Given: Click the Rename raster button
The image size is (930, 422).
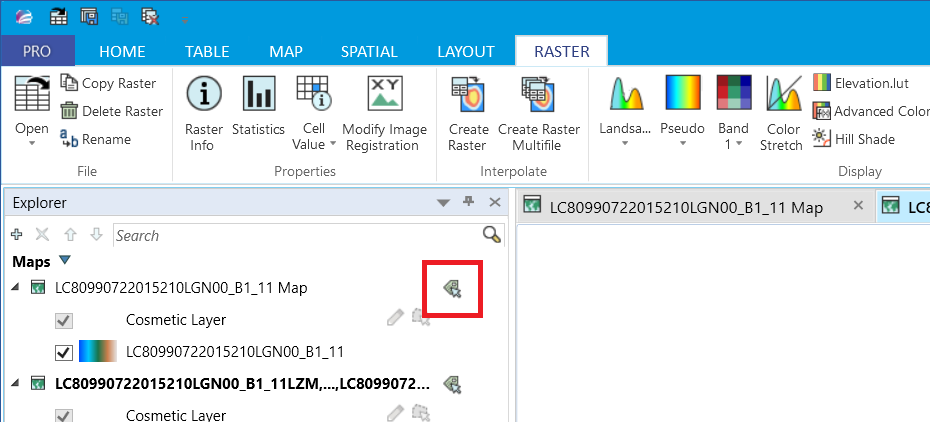Looking at the screenshot, I should pos(95,139).
